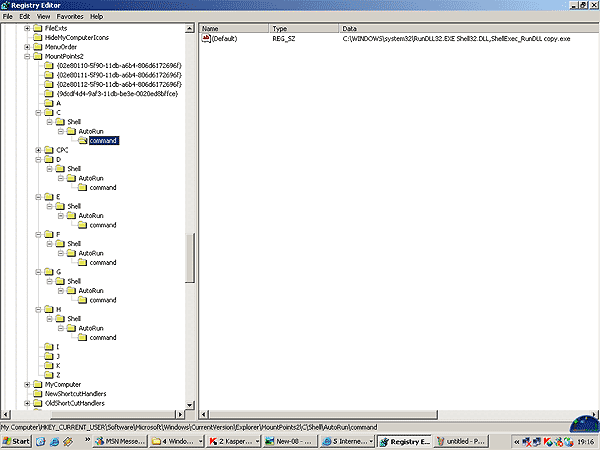
Task: Select the REG_SZ type cell
Action: [284, 39]
